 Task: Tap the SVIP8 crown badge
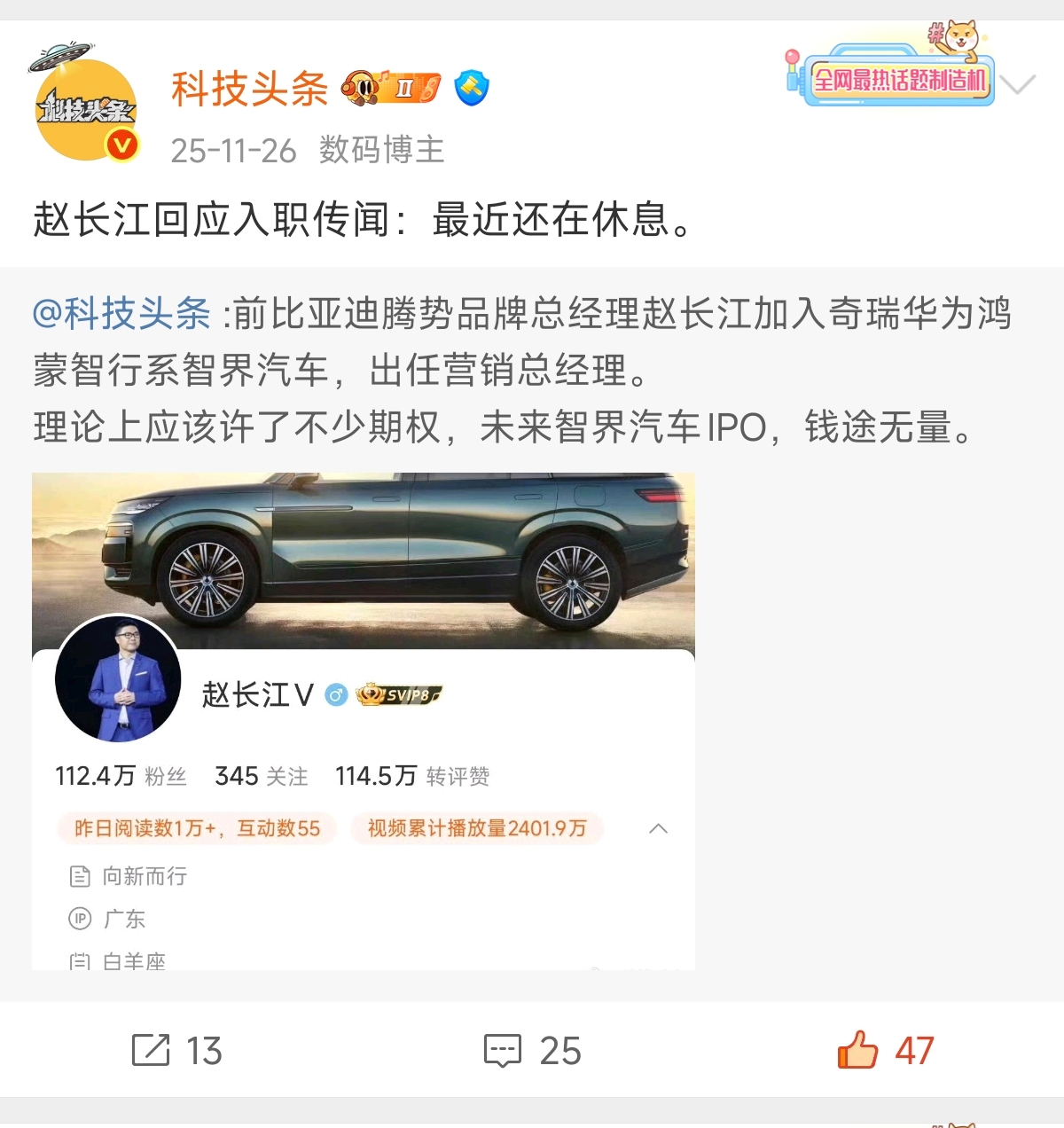coord(398,694)
